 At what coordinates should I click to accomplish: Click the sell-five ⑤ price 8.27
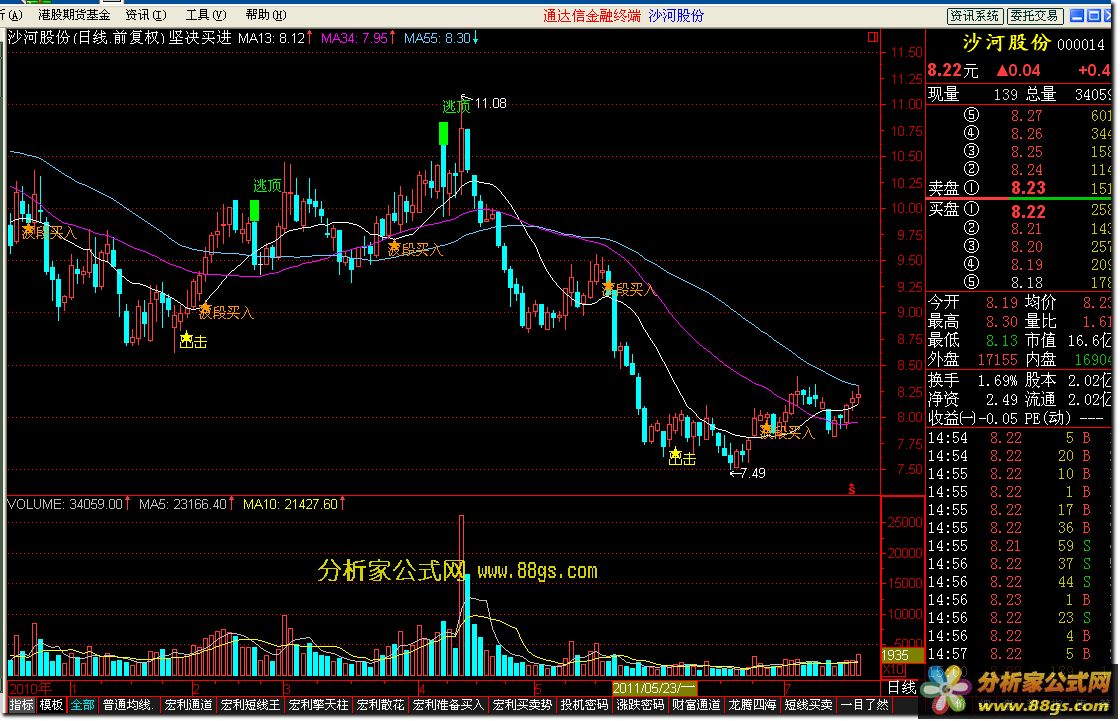click(1026, 116)
